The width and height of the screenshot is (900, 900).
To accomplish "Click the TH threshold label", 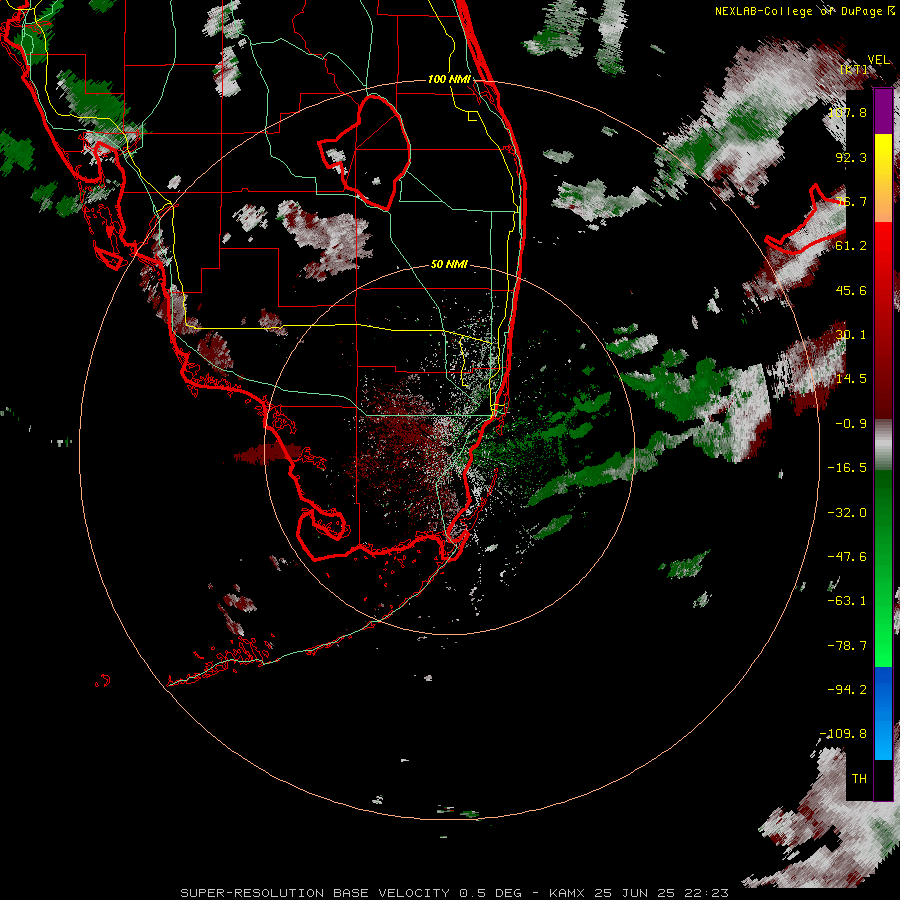I will [x=859, y=779].
